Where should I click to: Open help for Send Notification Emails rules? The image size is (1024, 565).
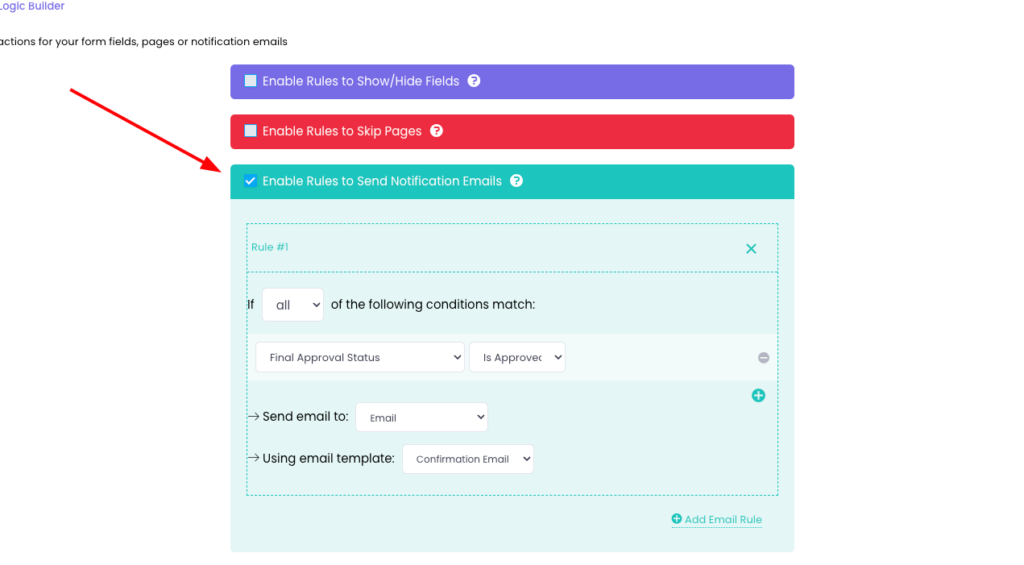516,181
